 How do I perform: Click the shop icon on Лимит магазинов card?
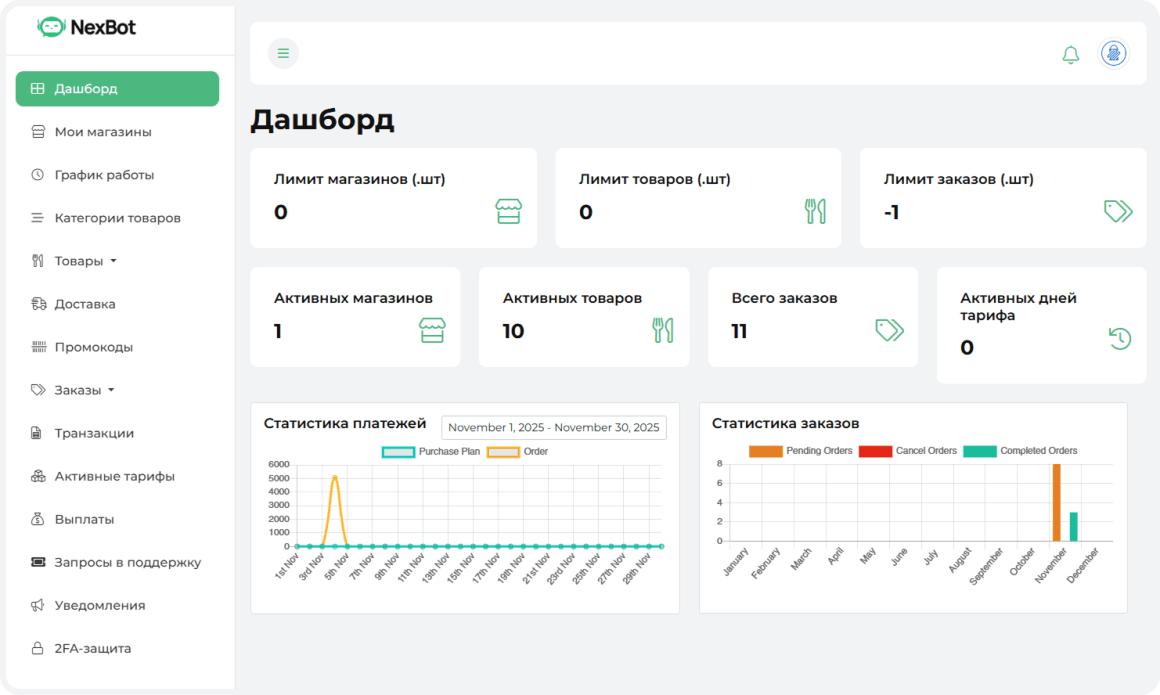pos(510,212)
